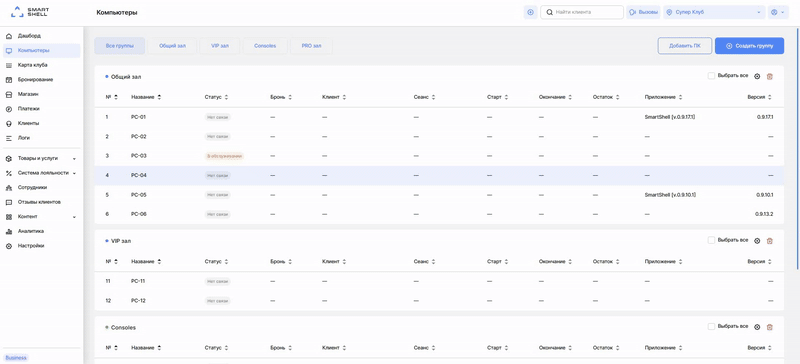Click the Добавить ПК button
This screenshot has height=364, width=800.
[x=685, y=46]
